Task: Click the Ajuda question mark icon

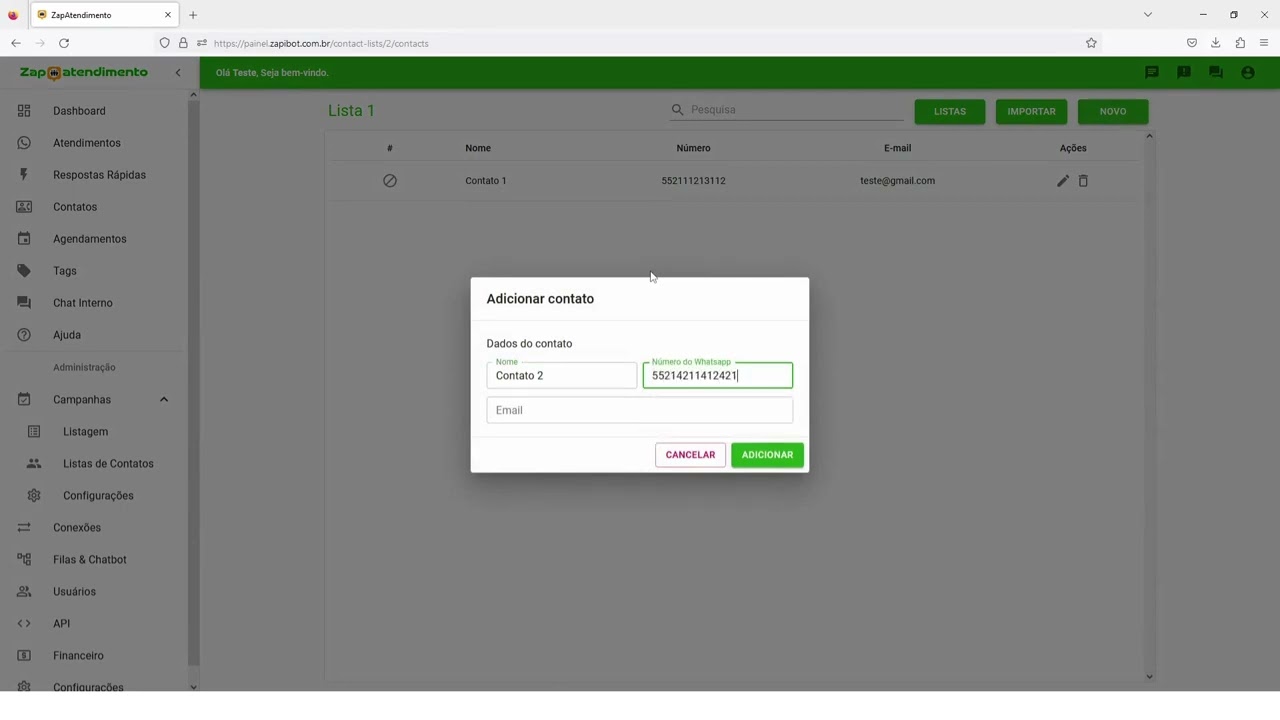Action: 24,335
